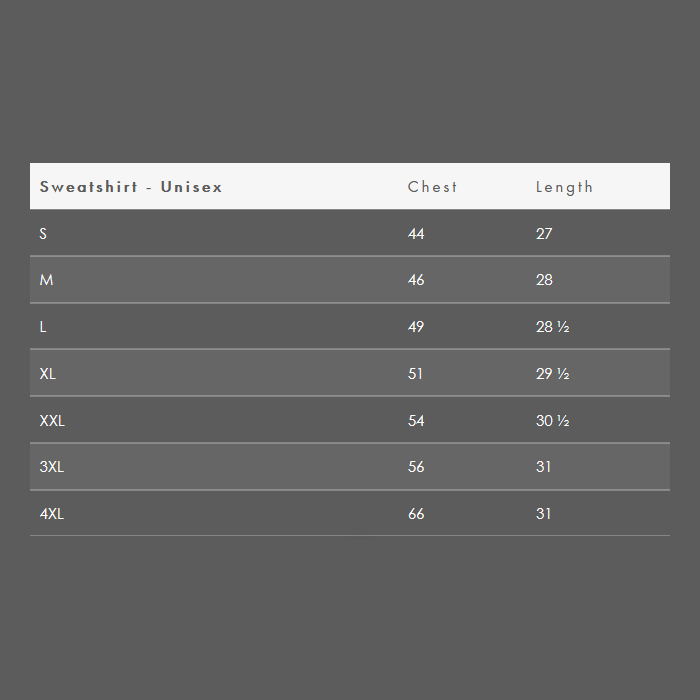Click the L size row label
The height and width of the screenshot is (700, 700).
point(43,327)
